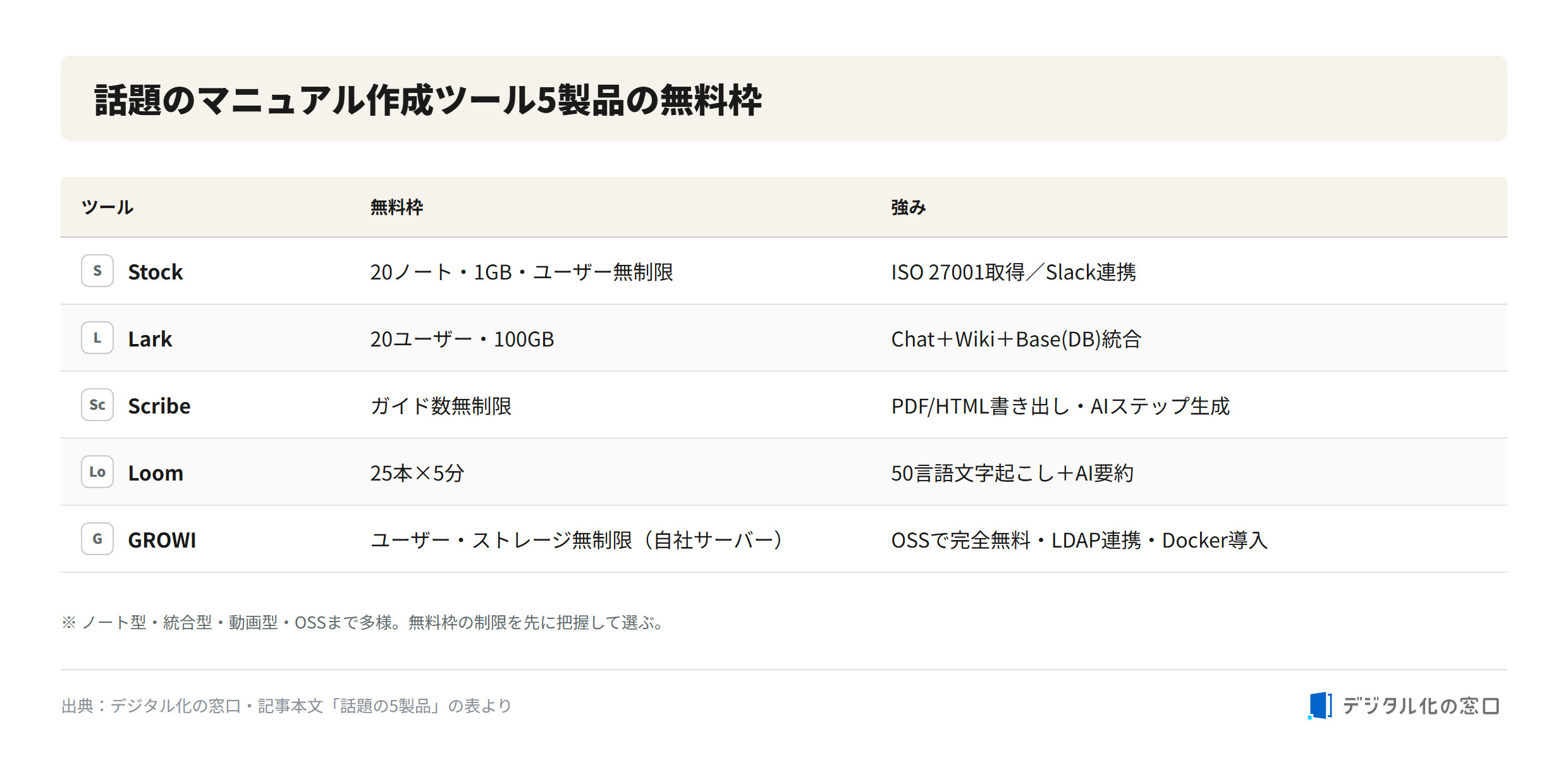Select the tool name Lark

[150, 339]
